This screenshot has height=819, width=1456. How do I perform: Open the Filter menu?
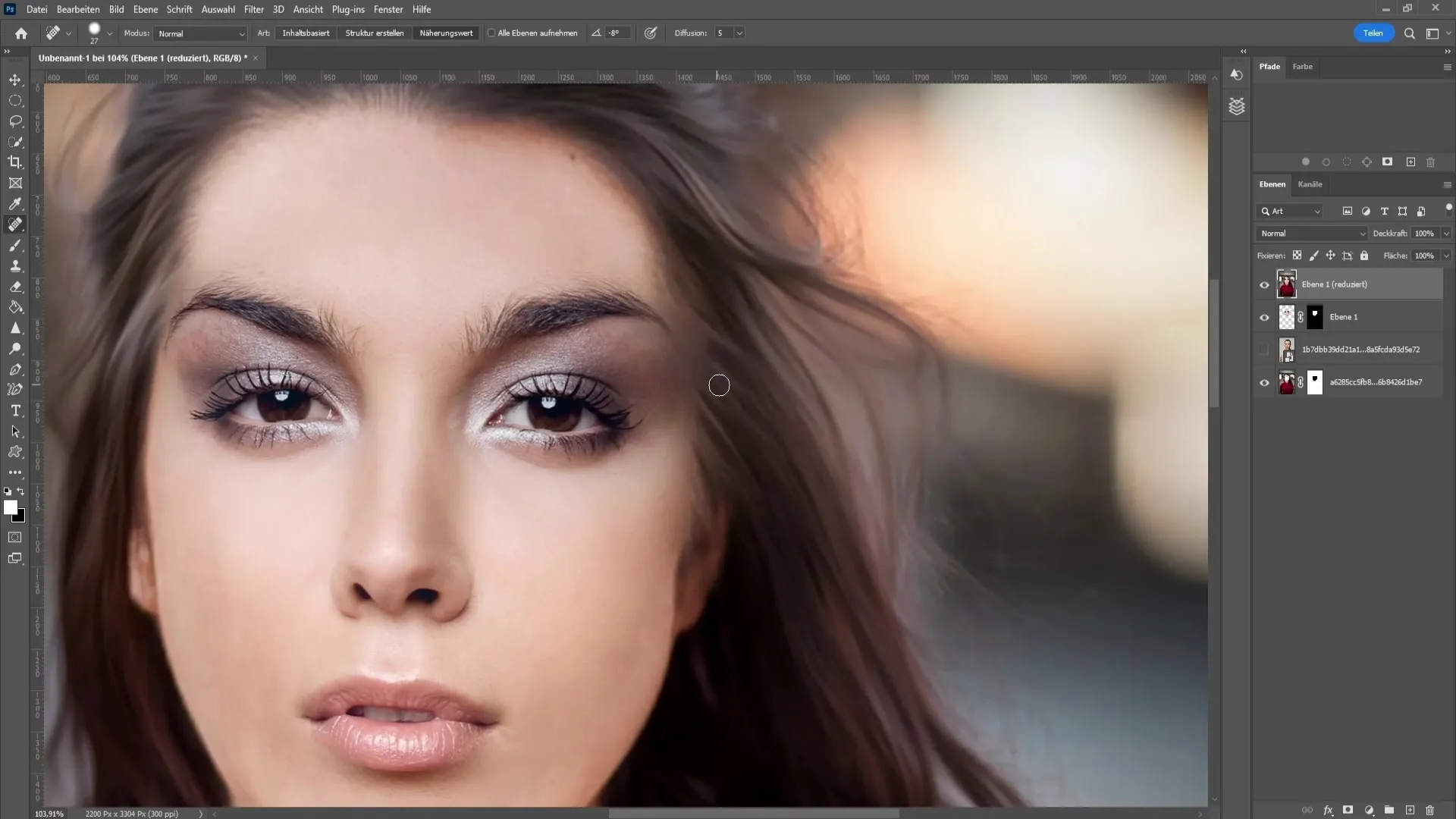[253, 9]
